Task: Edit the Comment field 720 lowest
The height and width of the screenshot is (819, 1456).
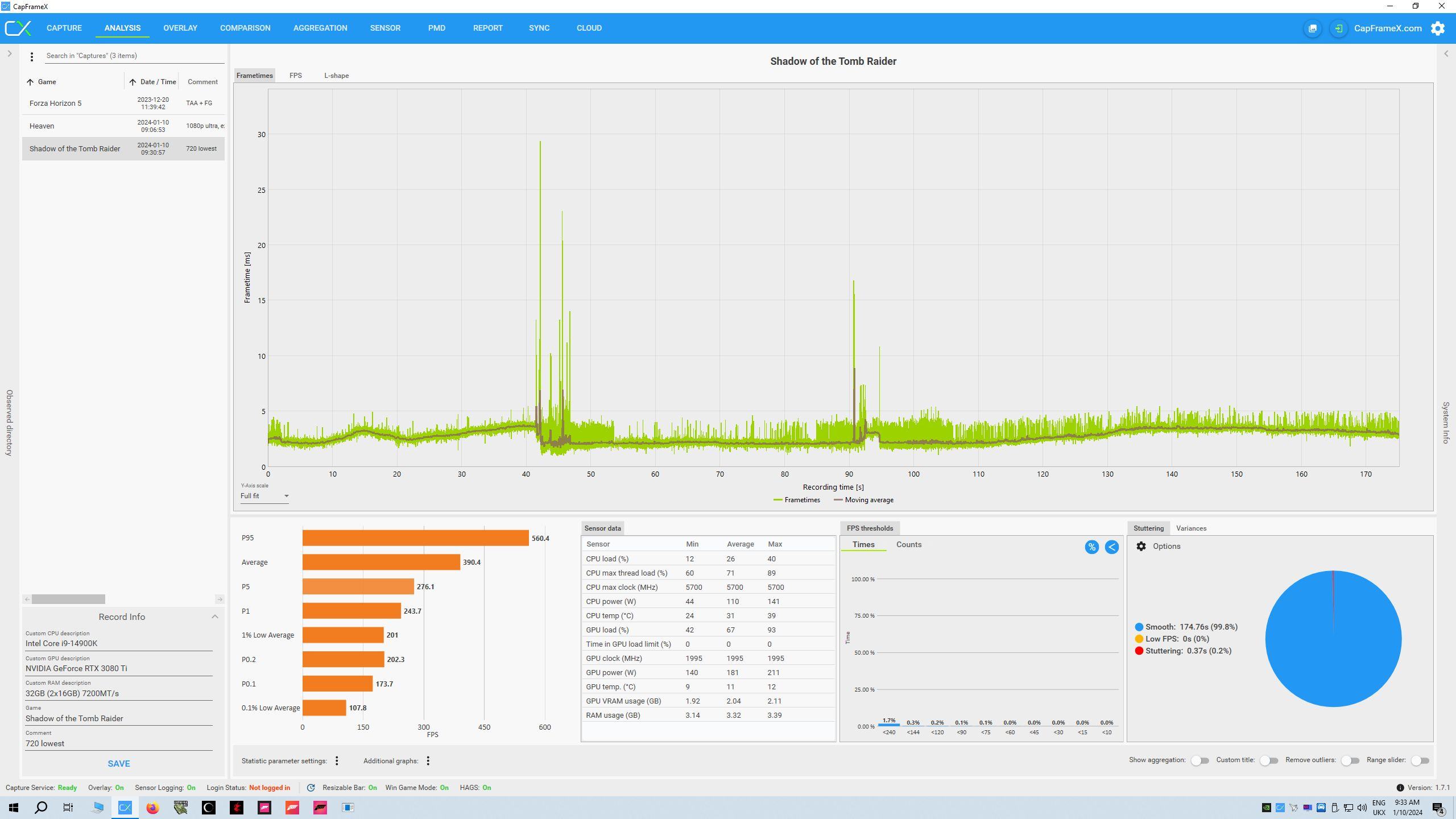Action: pyautogui.click(x=119, y=744)
